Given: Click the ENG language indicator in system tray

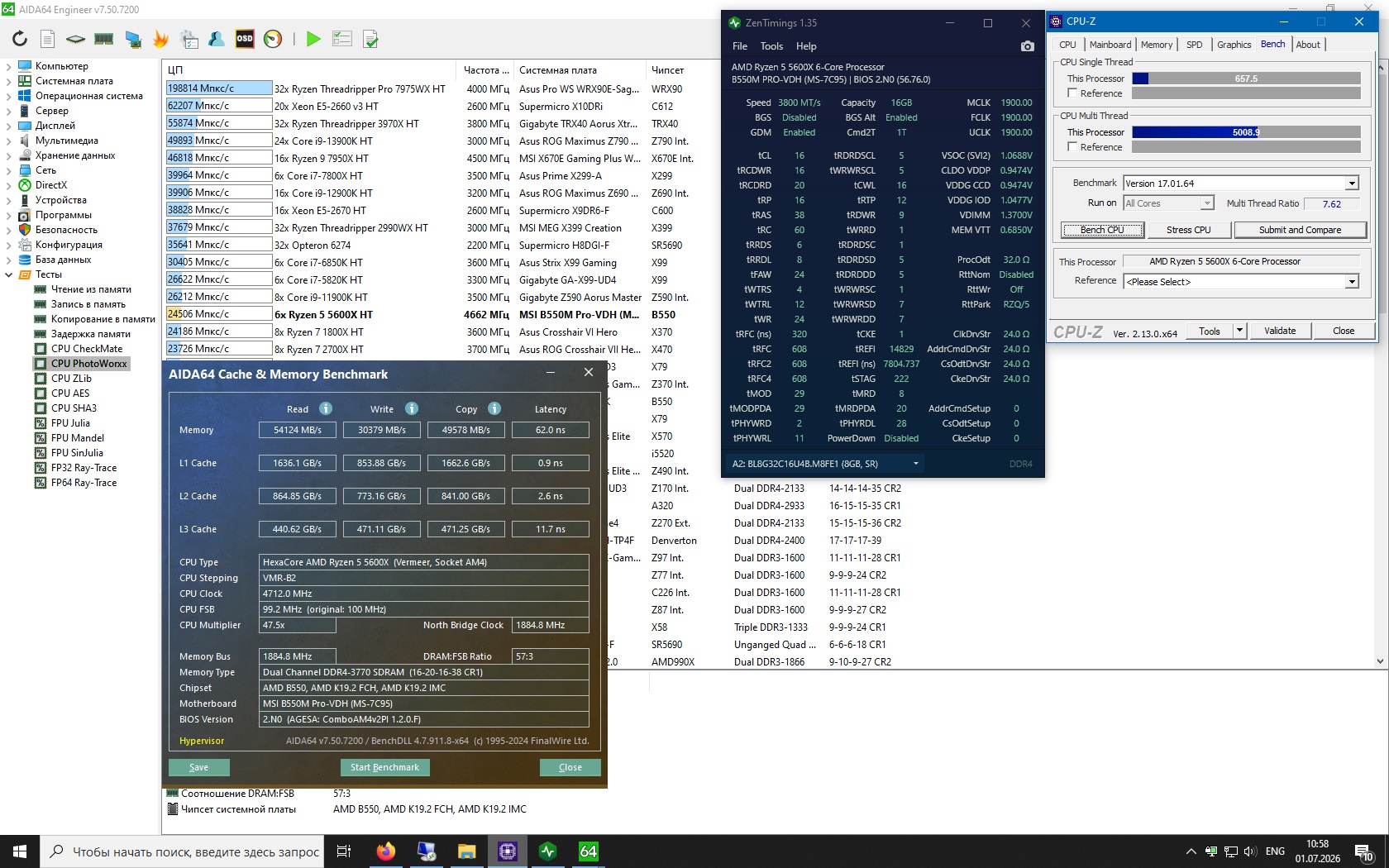Looking at the screenshot, I should [1275, 851].
